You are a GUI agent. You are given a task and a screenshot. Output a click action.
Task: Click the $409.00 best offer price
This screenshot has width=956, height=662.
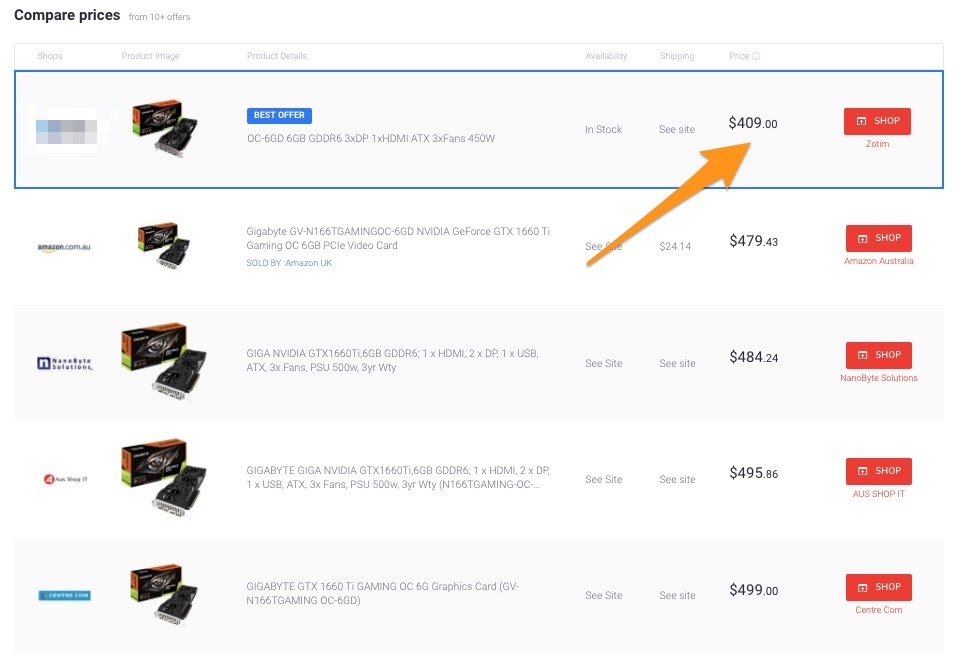pyautogui.click(x=752, y=124)
